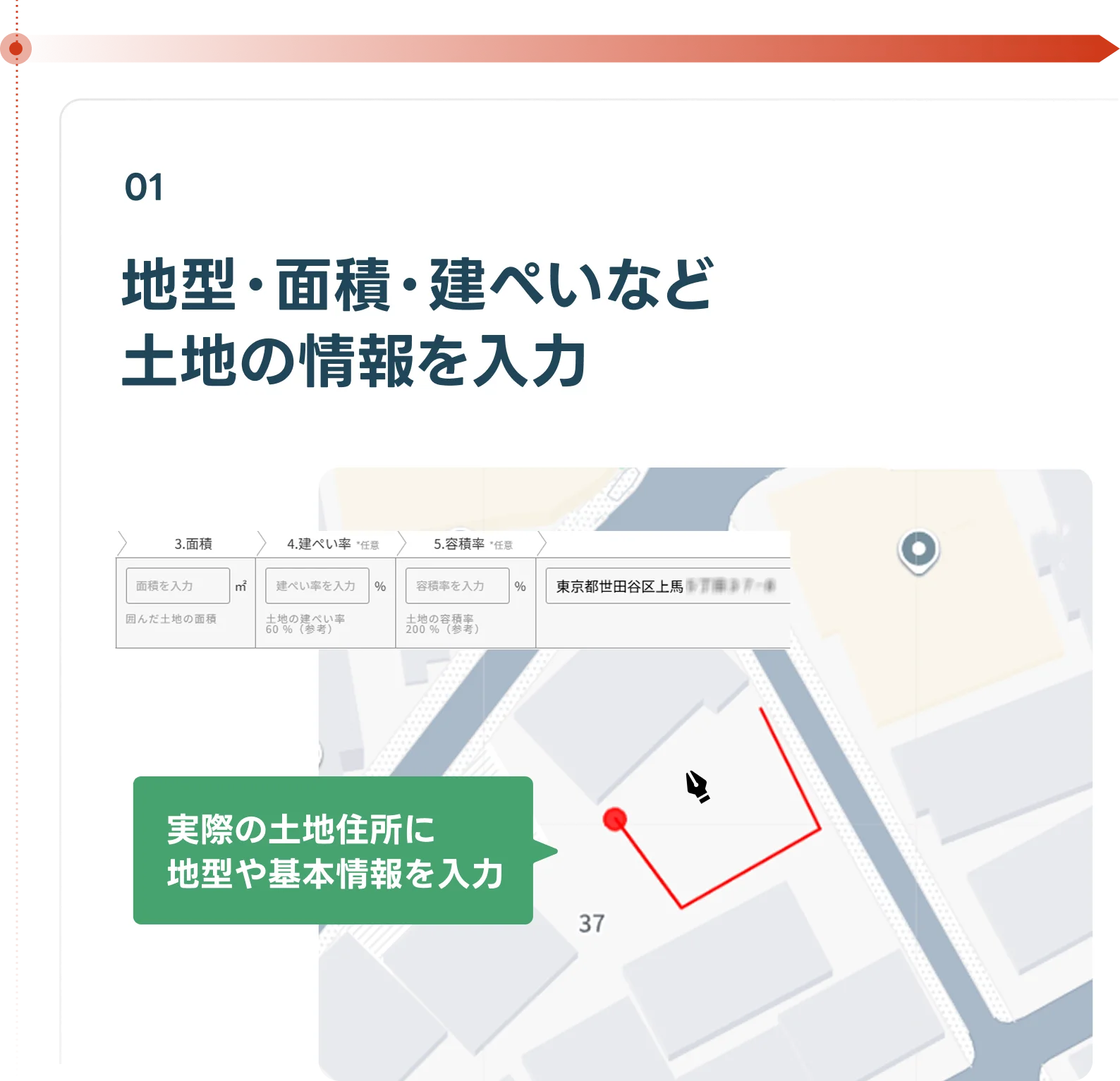Click the green 実際の土地住所に callout bubble
Image resolution: width=1120 pixels, height=1081 pixels.
pyautogui.click(x=333, y=850)
